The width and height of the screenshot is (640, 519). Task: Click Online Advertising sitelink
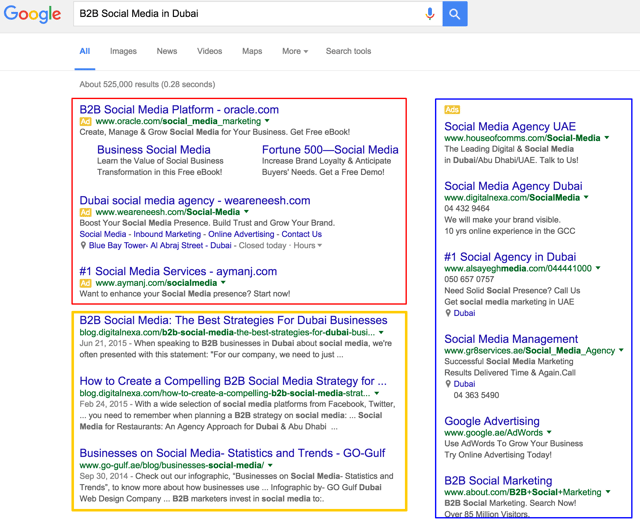tap(241, 234)
